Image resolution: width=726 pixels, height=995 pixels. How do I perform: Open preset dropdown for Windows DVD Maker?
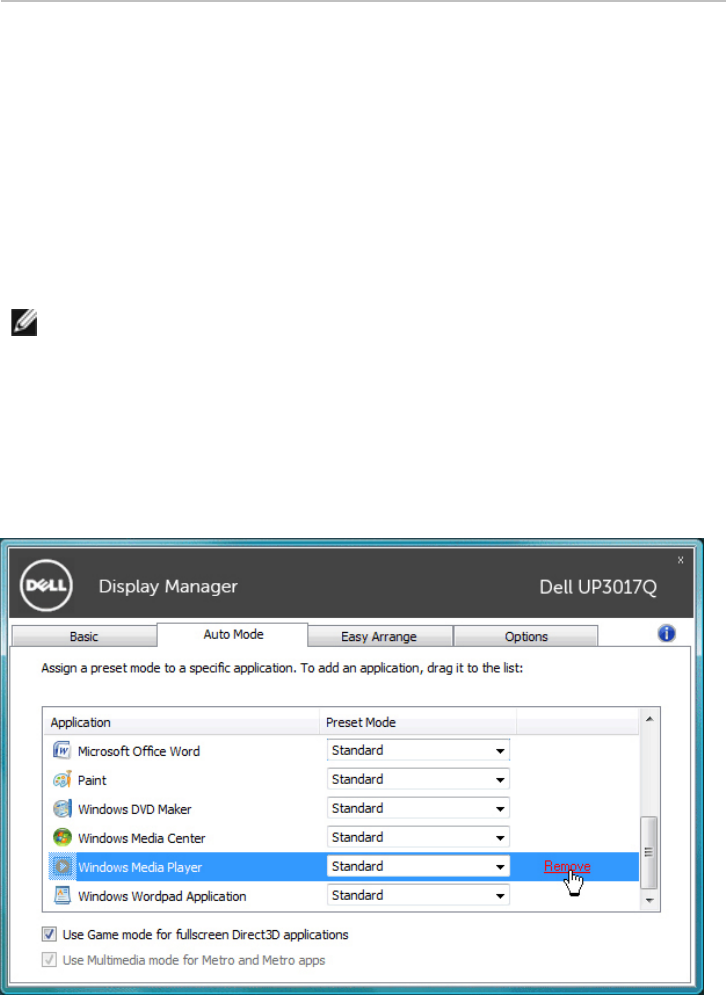[418, 808]
